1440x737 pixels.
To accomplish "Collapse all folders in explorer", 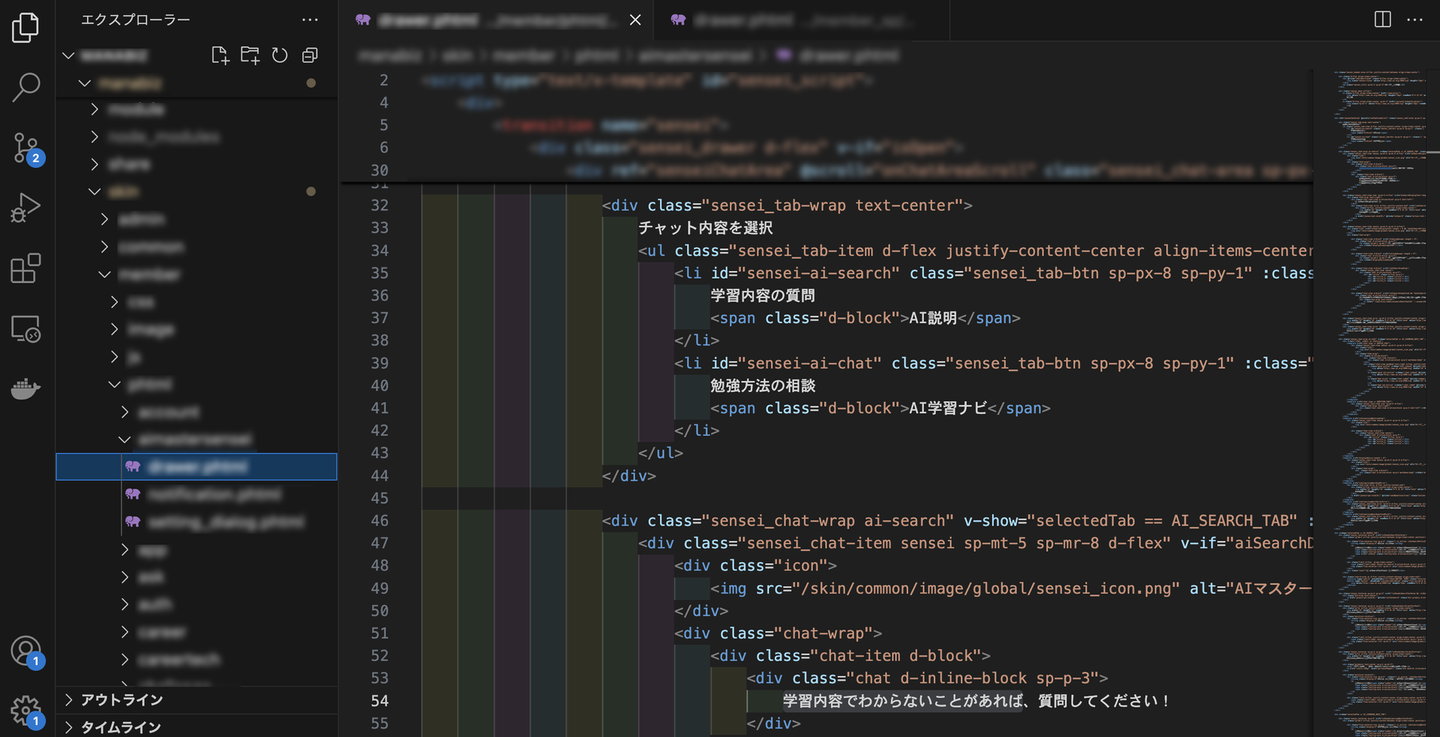I will 310,56.
